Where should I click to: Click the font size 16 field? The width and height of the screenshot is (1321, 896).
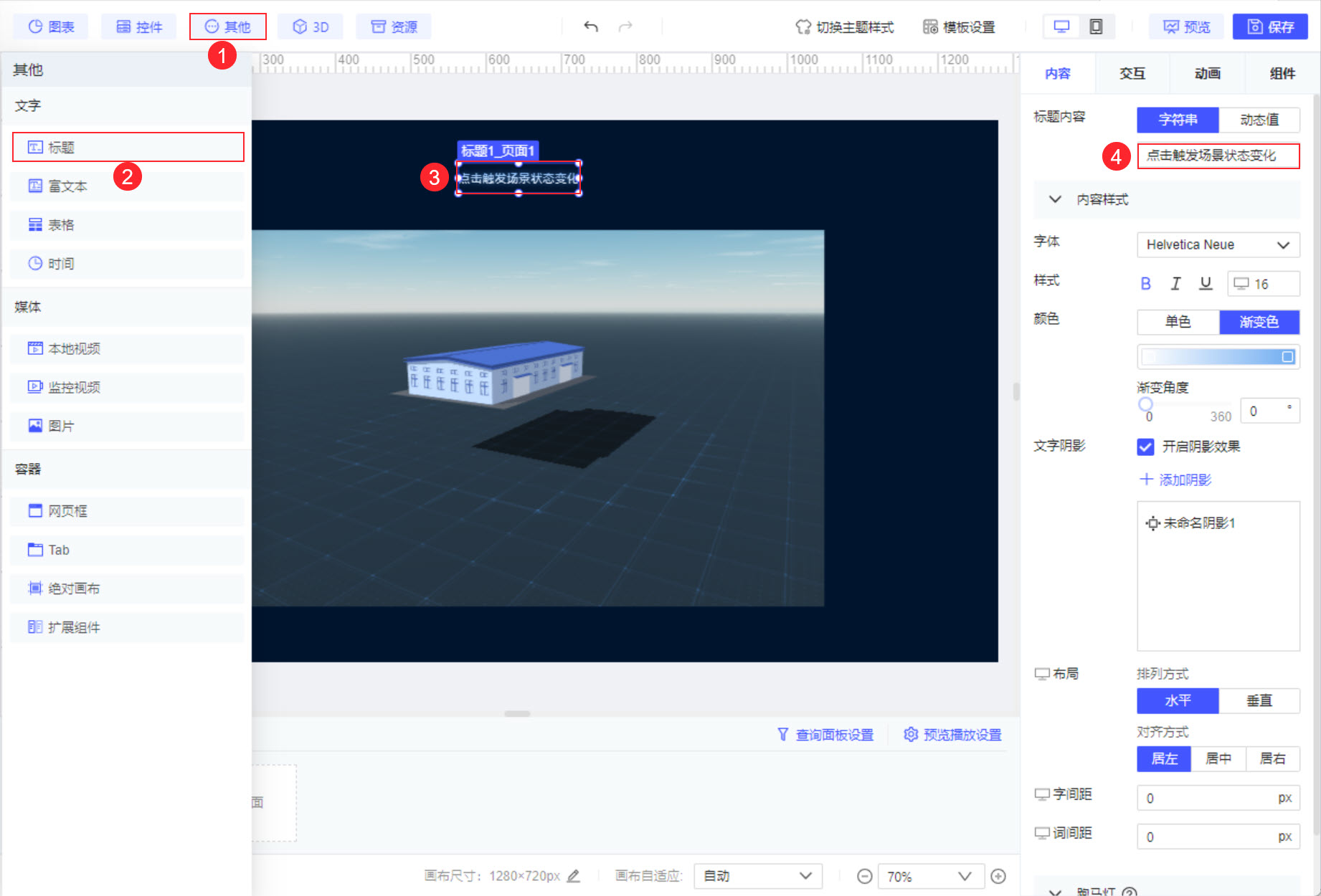1264,284
